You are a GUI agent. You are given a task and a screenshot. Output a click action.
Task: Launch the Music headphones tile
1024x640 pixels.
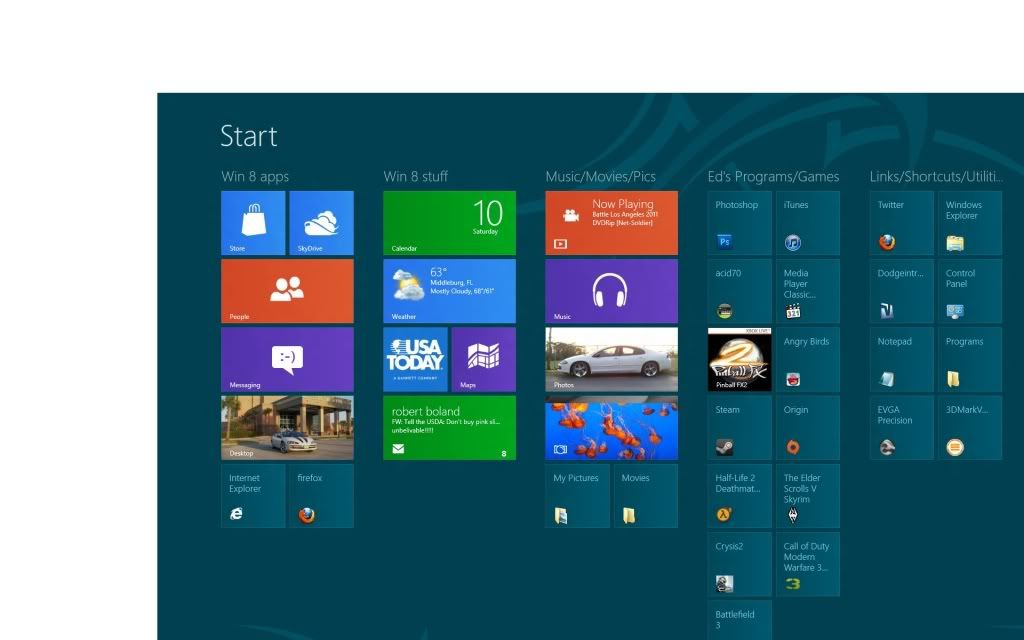(x=611, y=291)
